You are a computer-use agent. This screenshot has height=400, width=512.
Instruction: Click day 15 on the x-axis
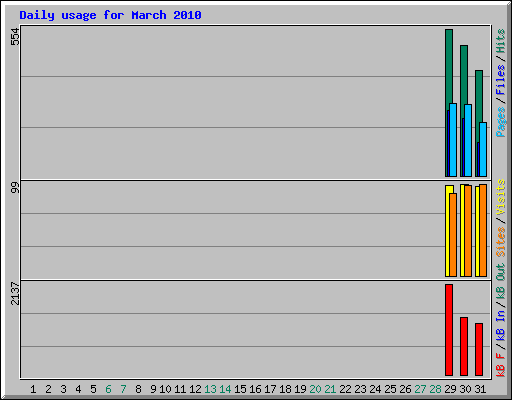click(240, 389)
